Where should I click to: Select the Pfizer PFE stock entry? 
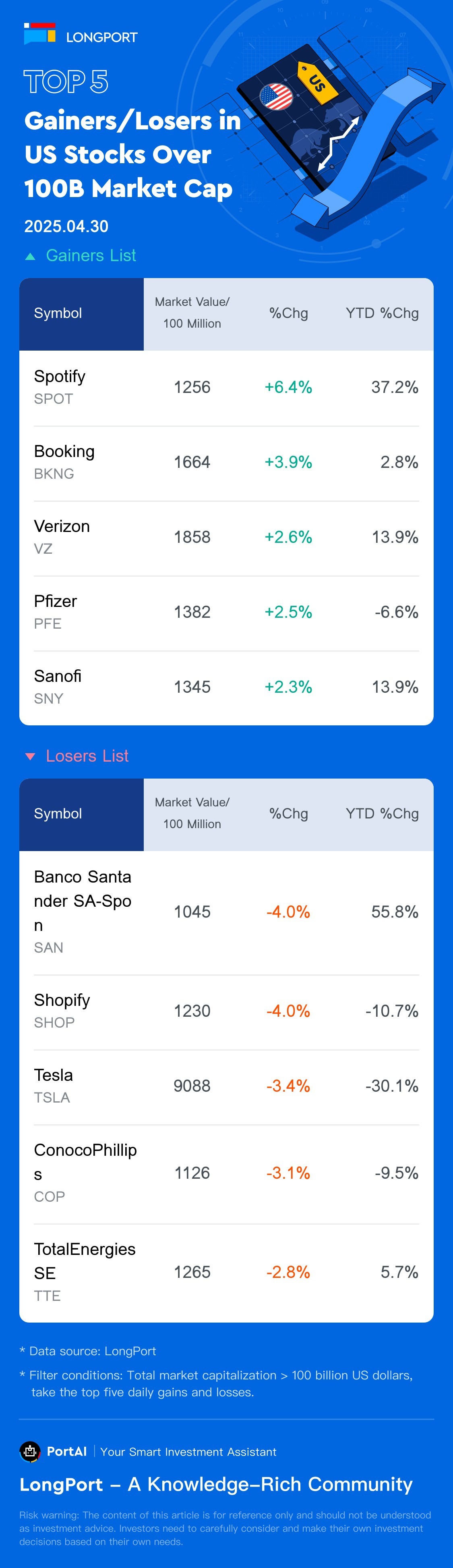[x=226, y=612]
